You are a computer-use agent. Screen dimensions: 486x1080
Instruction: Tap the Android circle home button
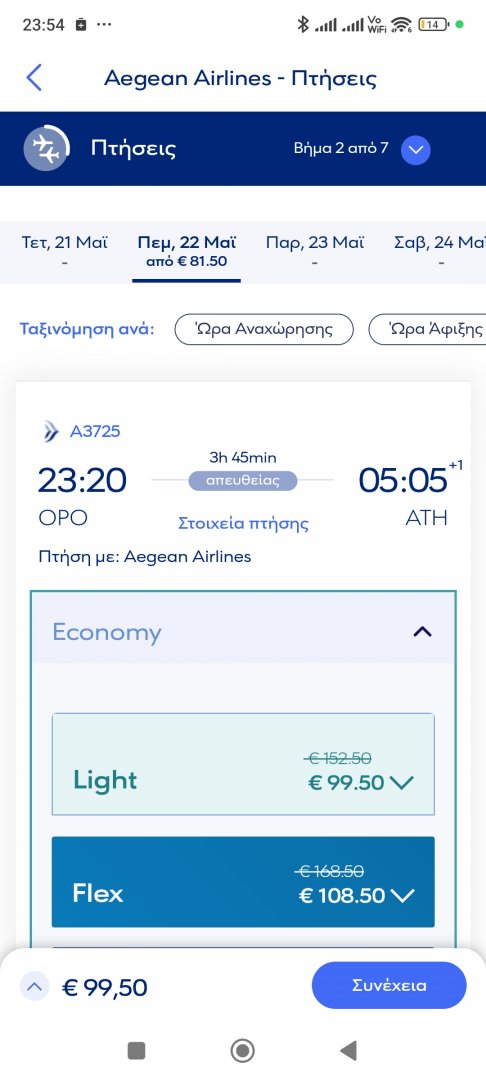point(242,1050)
